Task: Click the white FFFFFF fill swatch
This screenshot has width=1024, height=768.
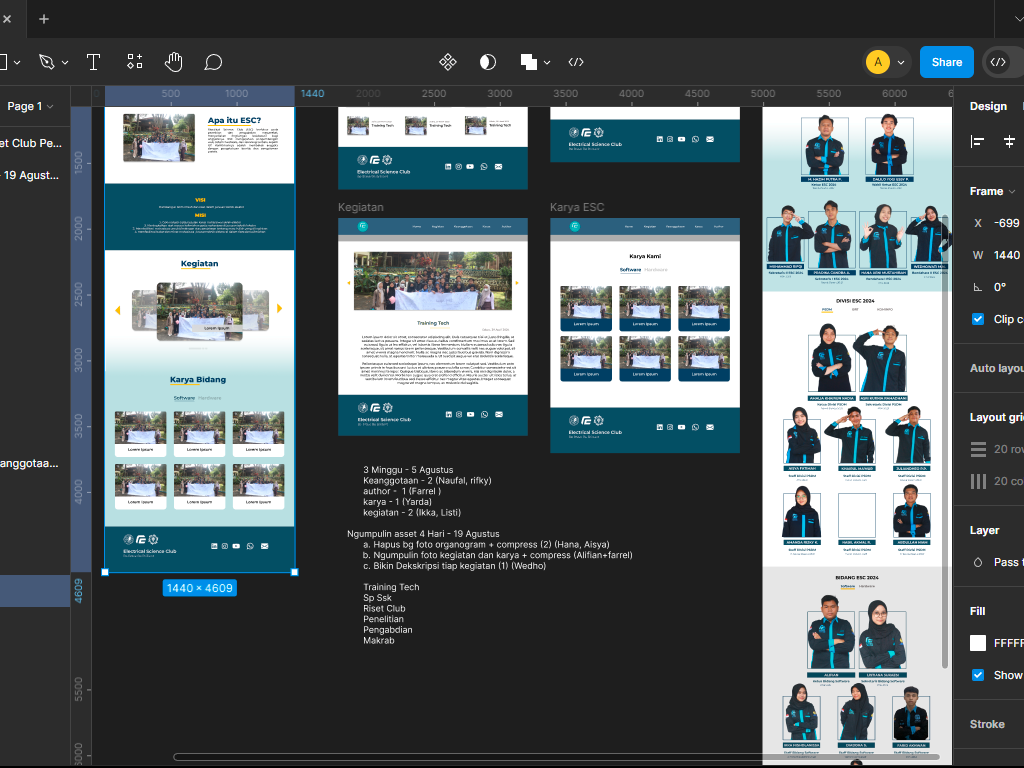Action: coord(977,643)
